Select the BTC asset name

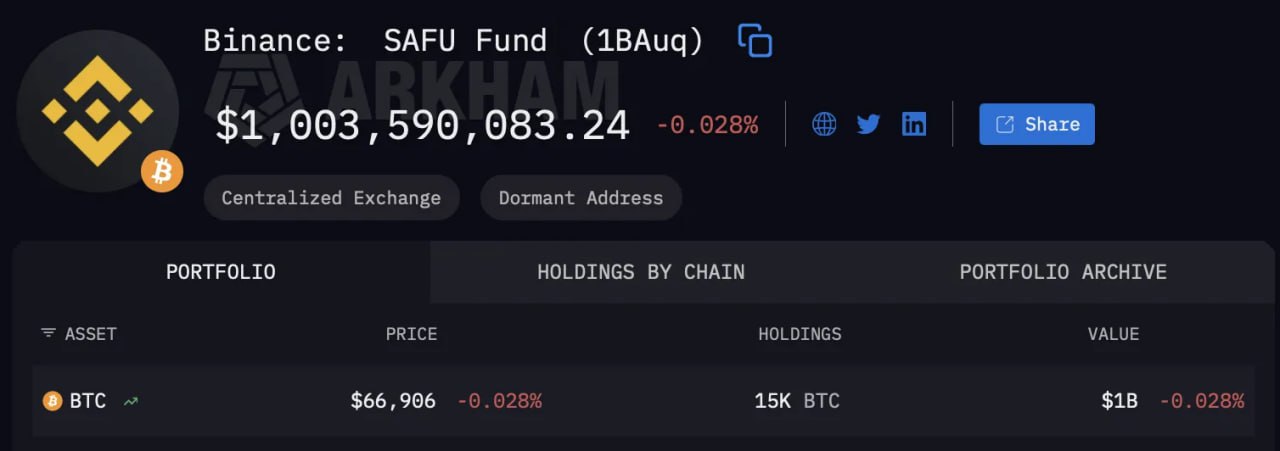click(x=88, y=401)
